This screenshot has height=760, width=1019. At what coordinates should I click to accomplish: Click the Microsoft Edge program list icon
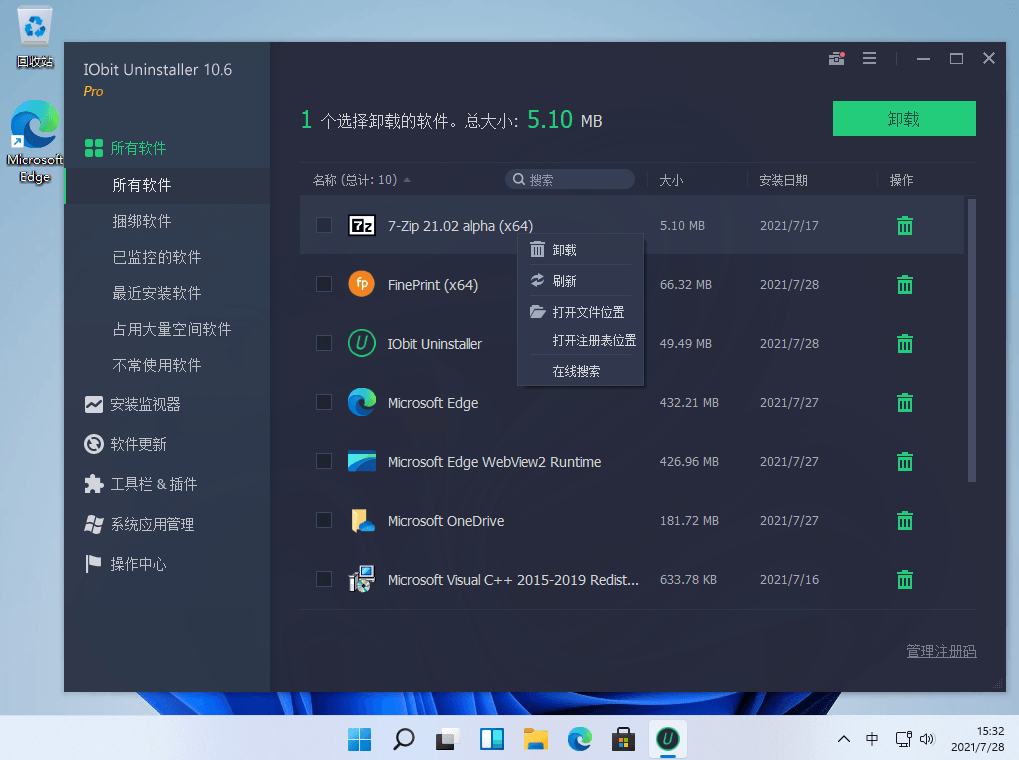coord(362,402)
